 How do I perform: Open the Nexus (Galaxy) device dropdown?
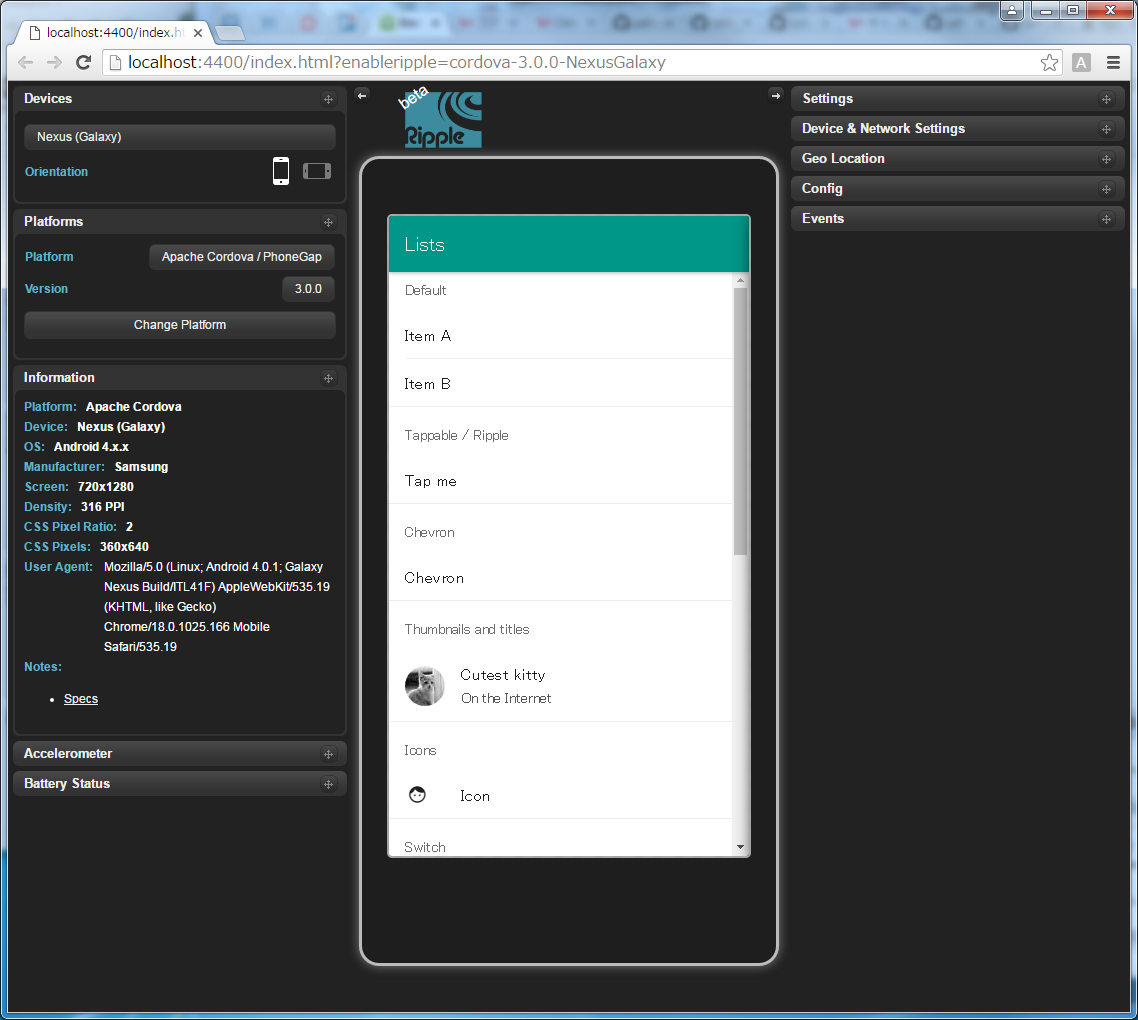[180, 137]
